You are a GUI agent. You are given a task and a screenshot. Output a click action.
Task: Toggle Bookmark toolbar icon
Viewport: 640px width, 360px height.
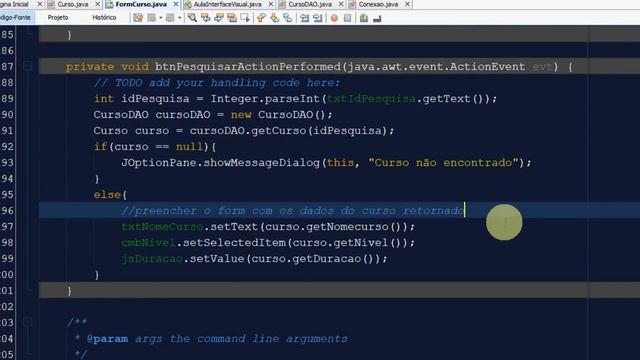(288, 18)
